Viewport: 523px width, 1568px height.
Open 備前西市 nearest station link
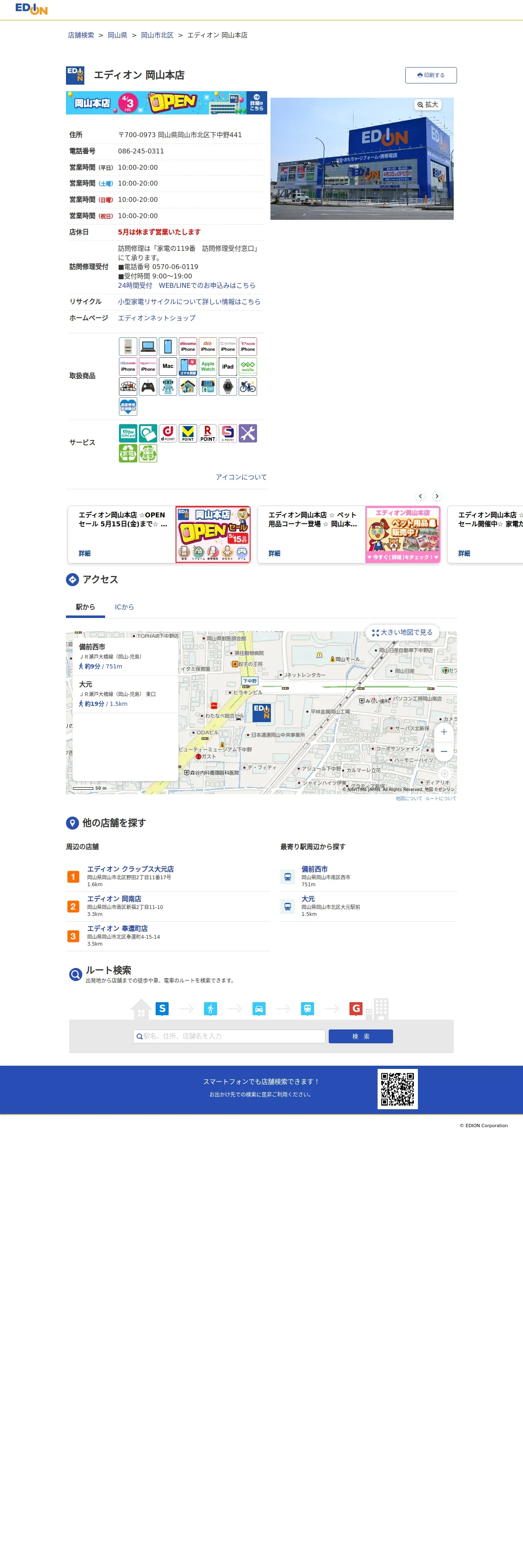[x=314, y=869]
